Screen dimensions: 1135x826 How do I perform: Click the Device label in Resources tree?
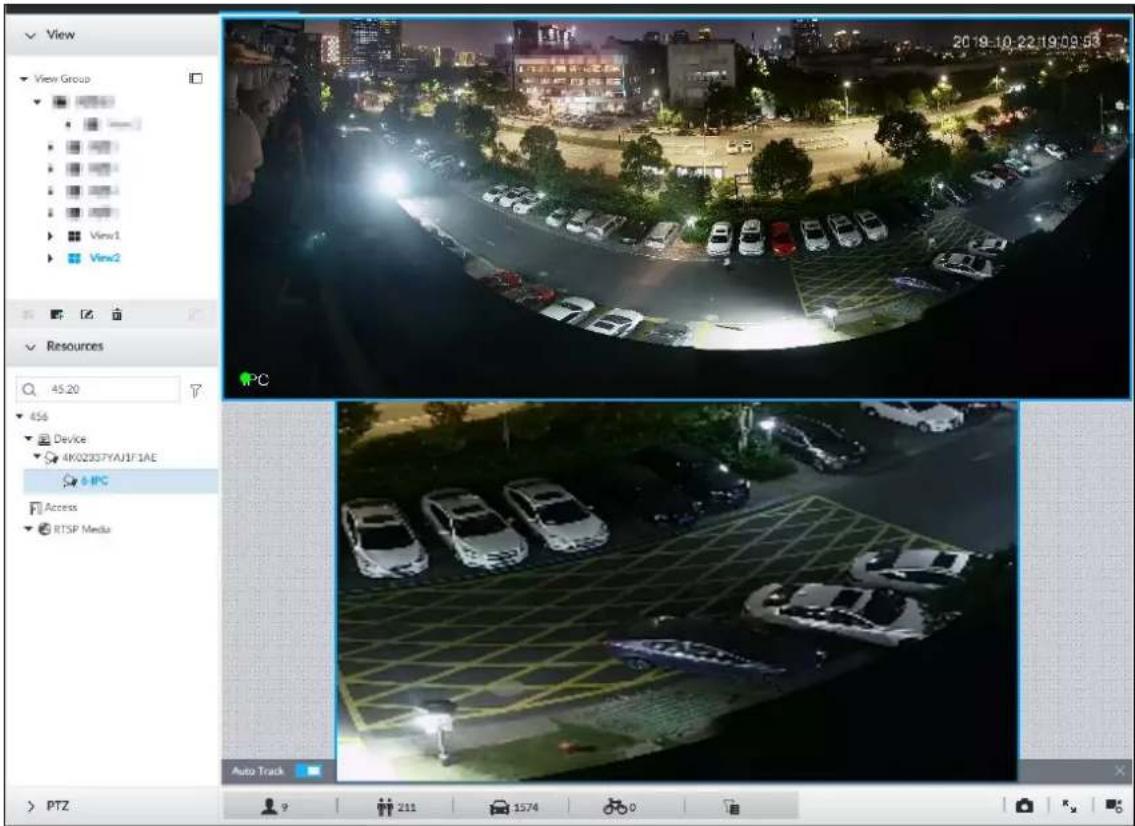coord(69,439)
